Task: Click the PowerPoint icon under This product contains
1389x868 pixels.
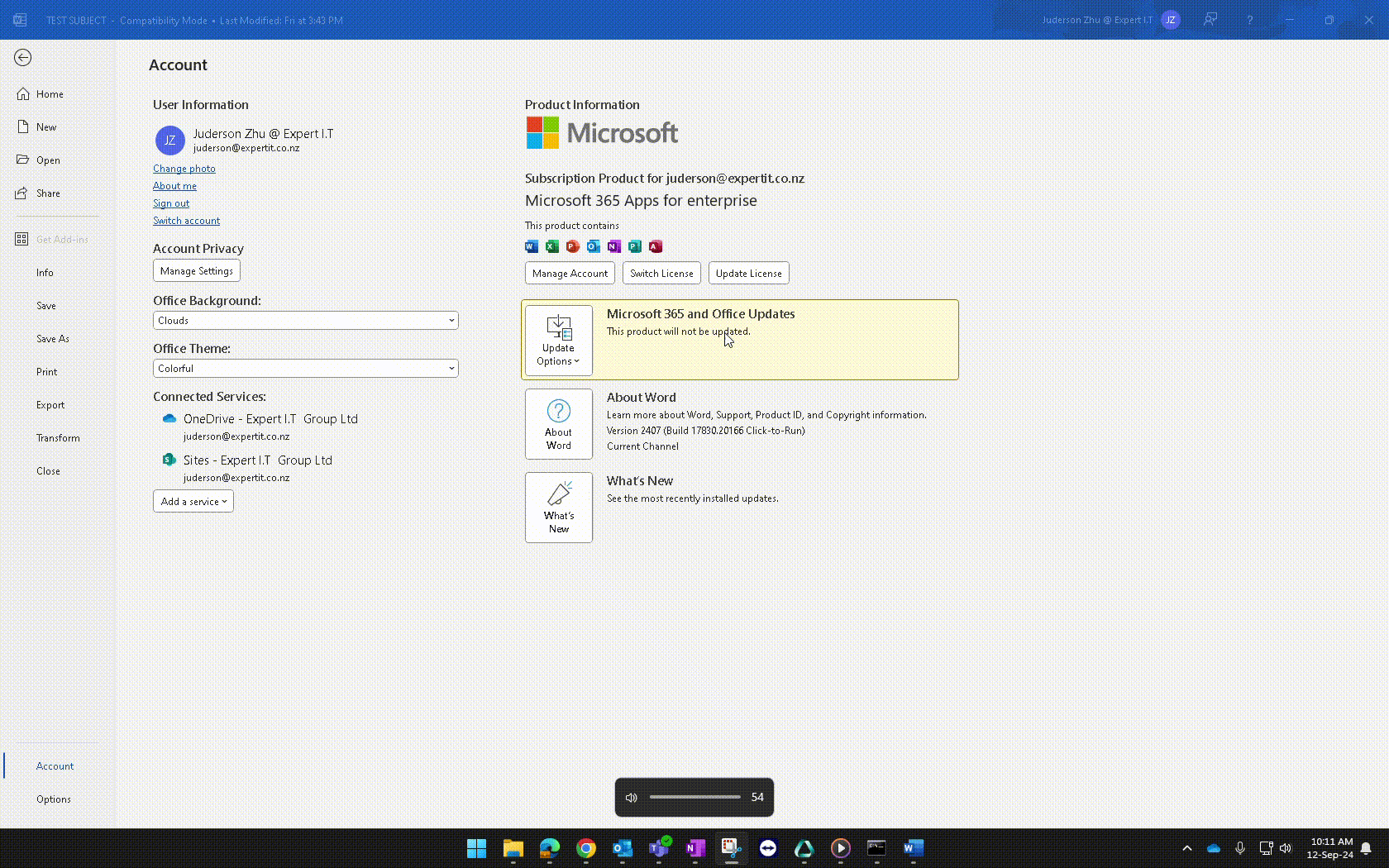Action: (x=573, y=246)
